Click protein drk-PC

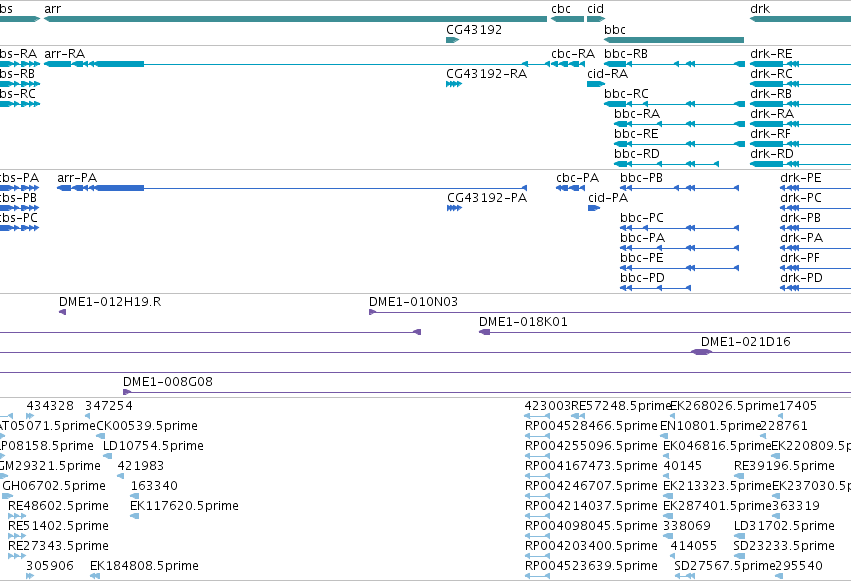(x=815, y=208)
